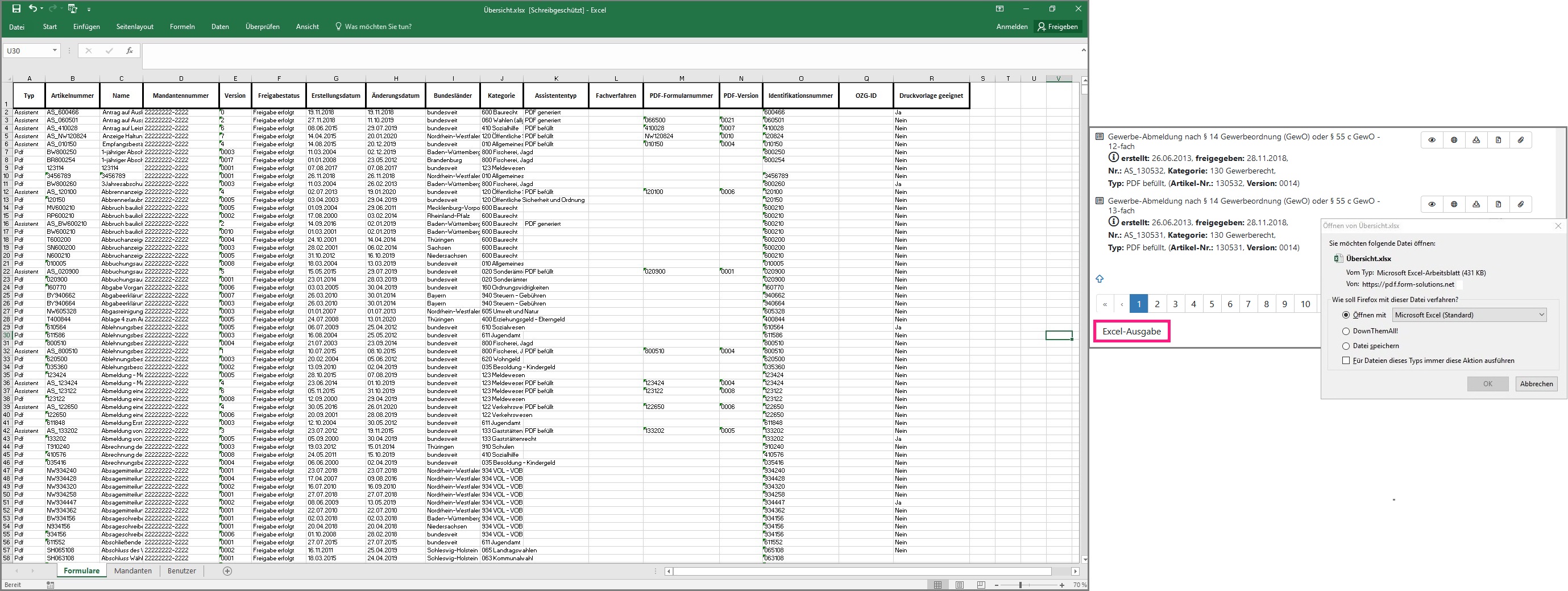1568x591 pixels.
Task: Switch to Page Layout view icon
Action: tap(959, 585)
